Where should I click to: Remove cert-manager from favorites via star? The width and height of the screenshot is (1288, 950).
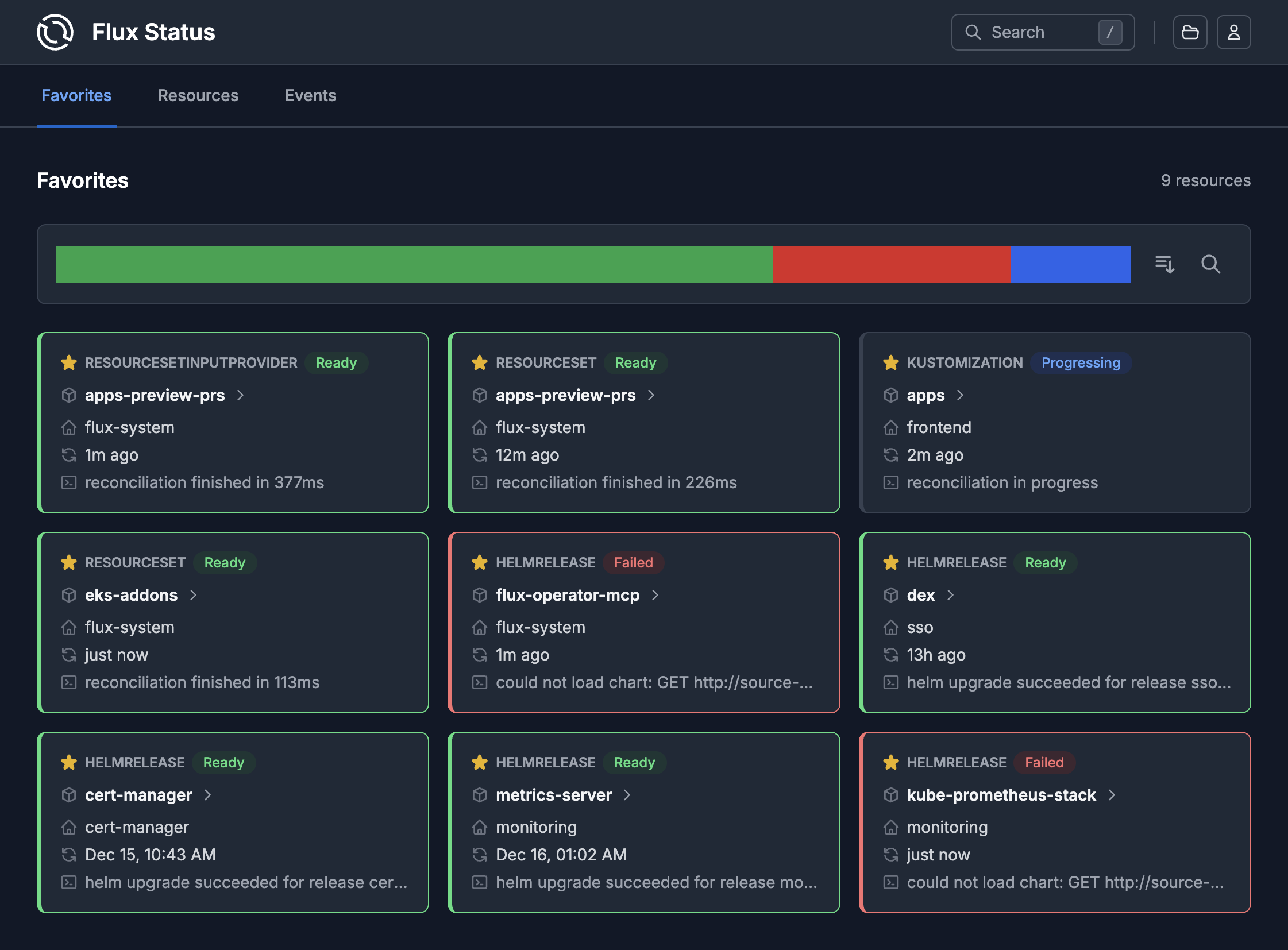point(68,763)
